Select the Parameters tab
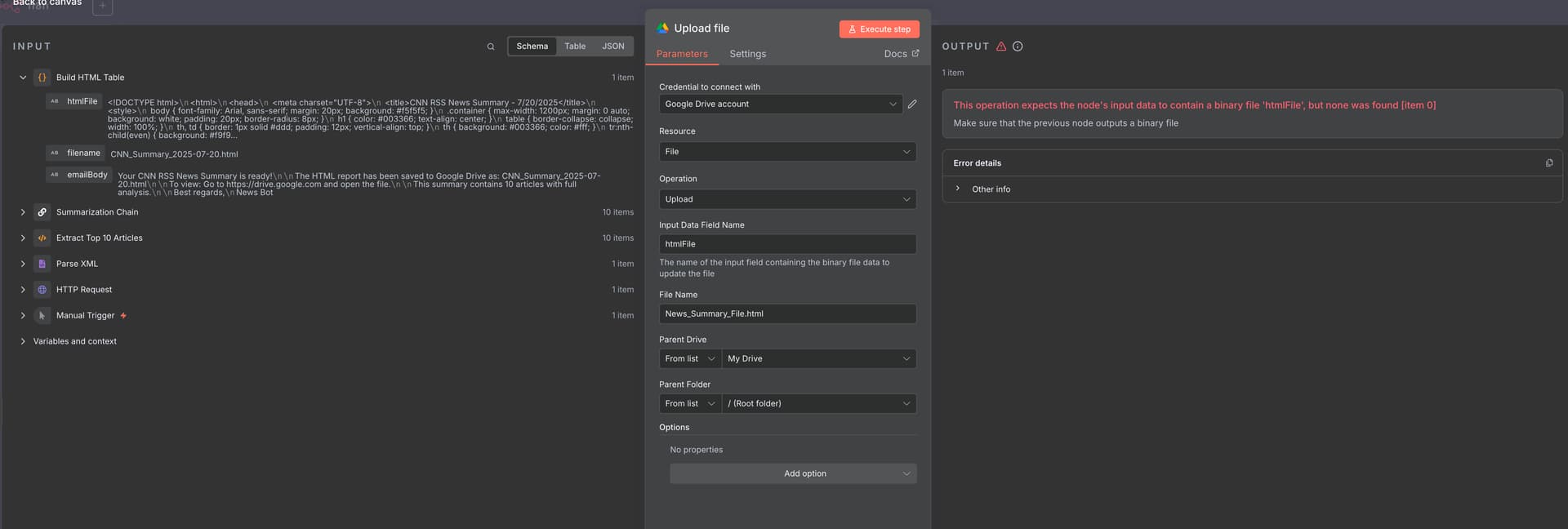The image size is (1568, 529). [682, 54]
